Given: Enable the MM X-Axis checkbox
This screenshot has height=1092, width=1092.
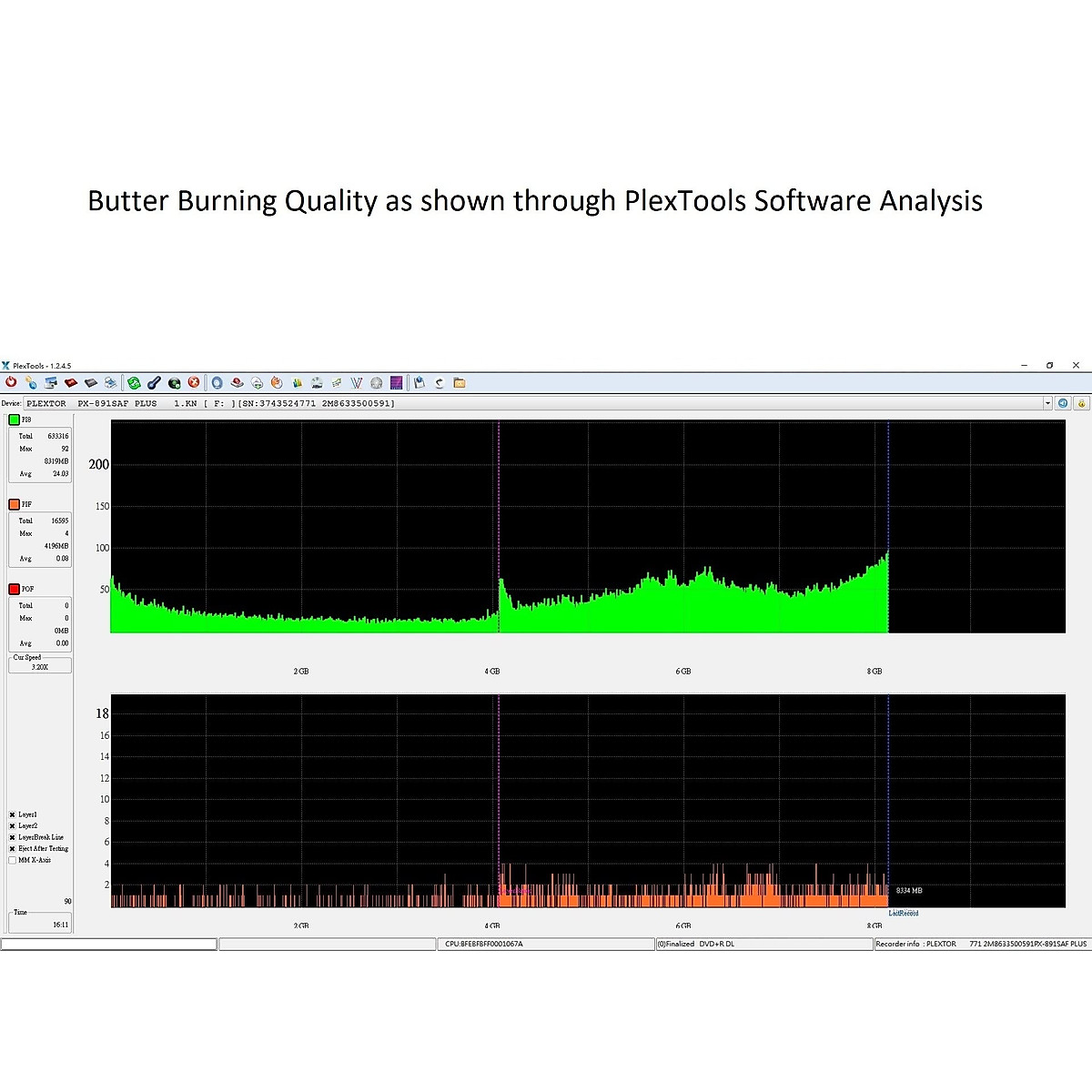Looking at the screenshot, I should point(13,860).
